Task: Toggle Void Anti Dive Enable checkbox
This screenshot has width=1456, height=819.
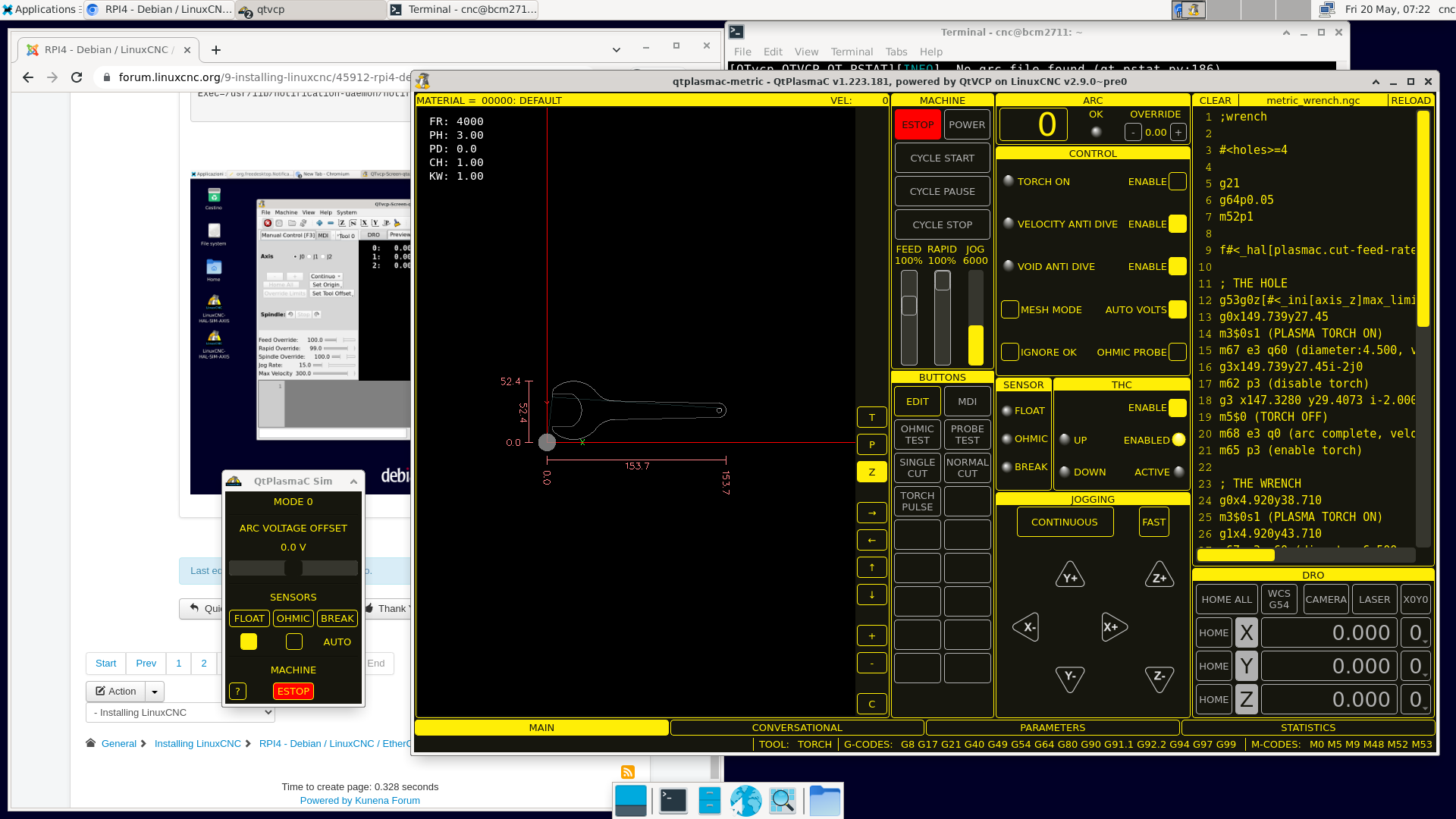Action: point(1177,266)
